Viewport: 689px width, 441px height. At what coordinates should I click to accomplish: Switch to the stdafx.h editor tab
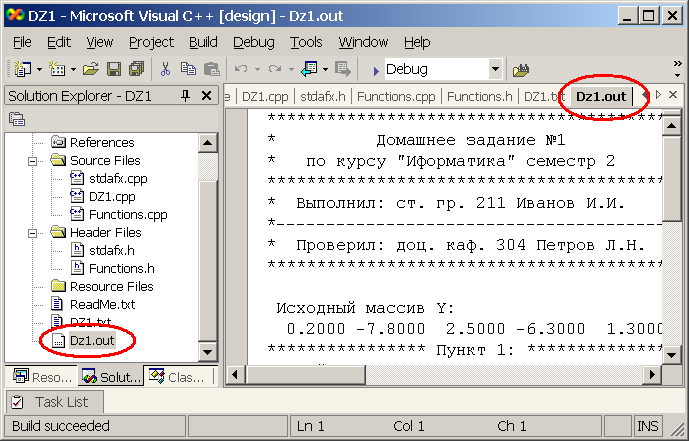[x=323, y=96]
